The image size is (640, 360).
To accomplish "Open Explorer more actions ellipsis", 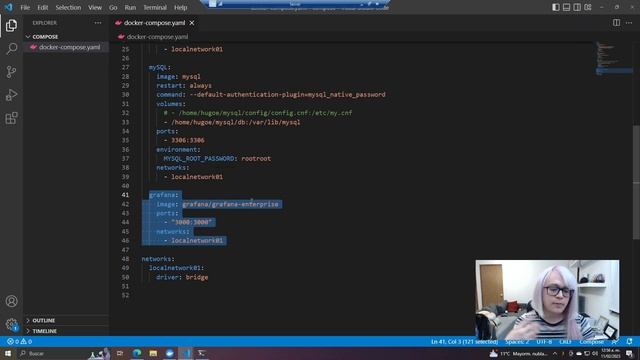I will point(98,23).
